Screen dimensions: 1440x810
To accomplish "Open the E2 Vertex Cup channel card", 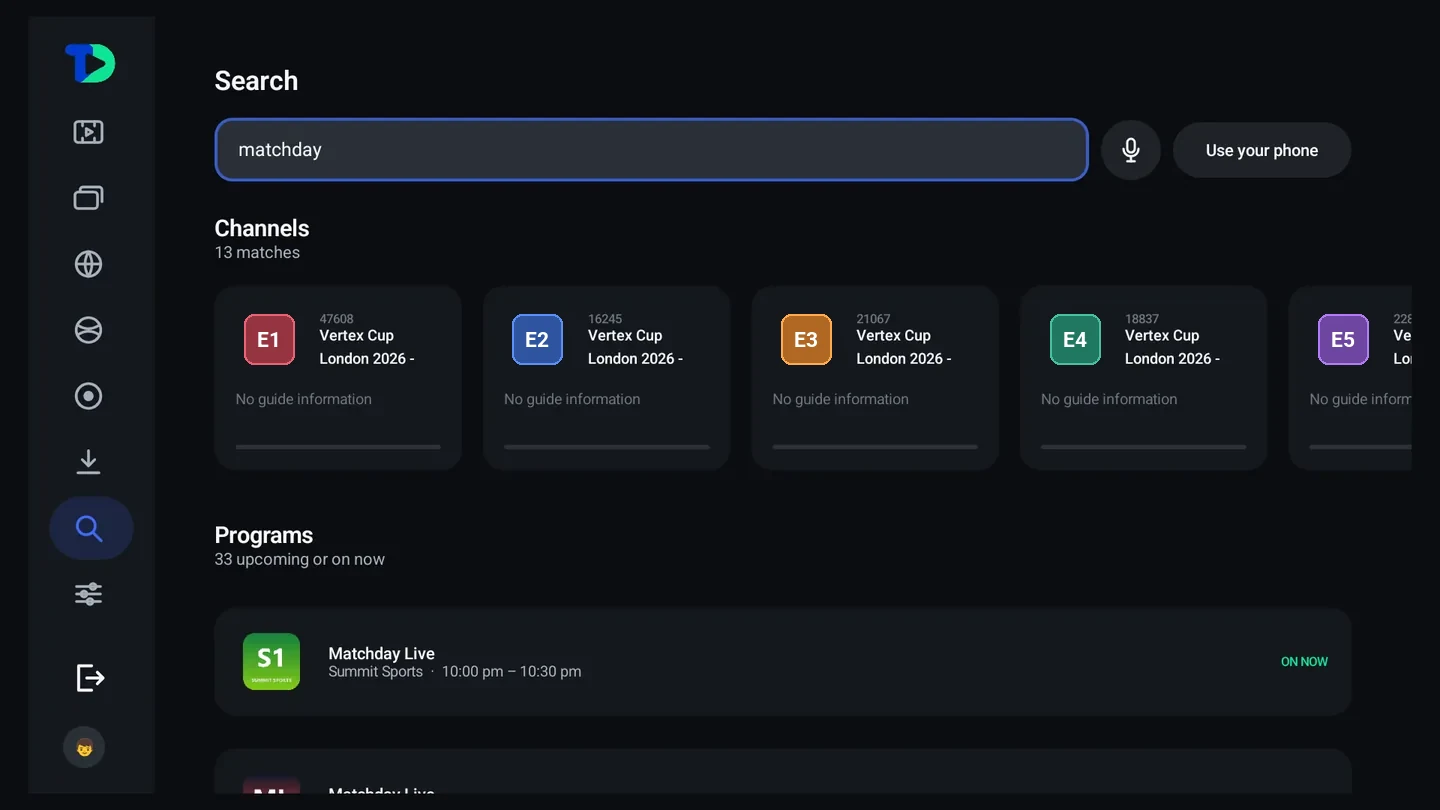I will pos(607,378).
